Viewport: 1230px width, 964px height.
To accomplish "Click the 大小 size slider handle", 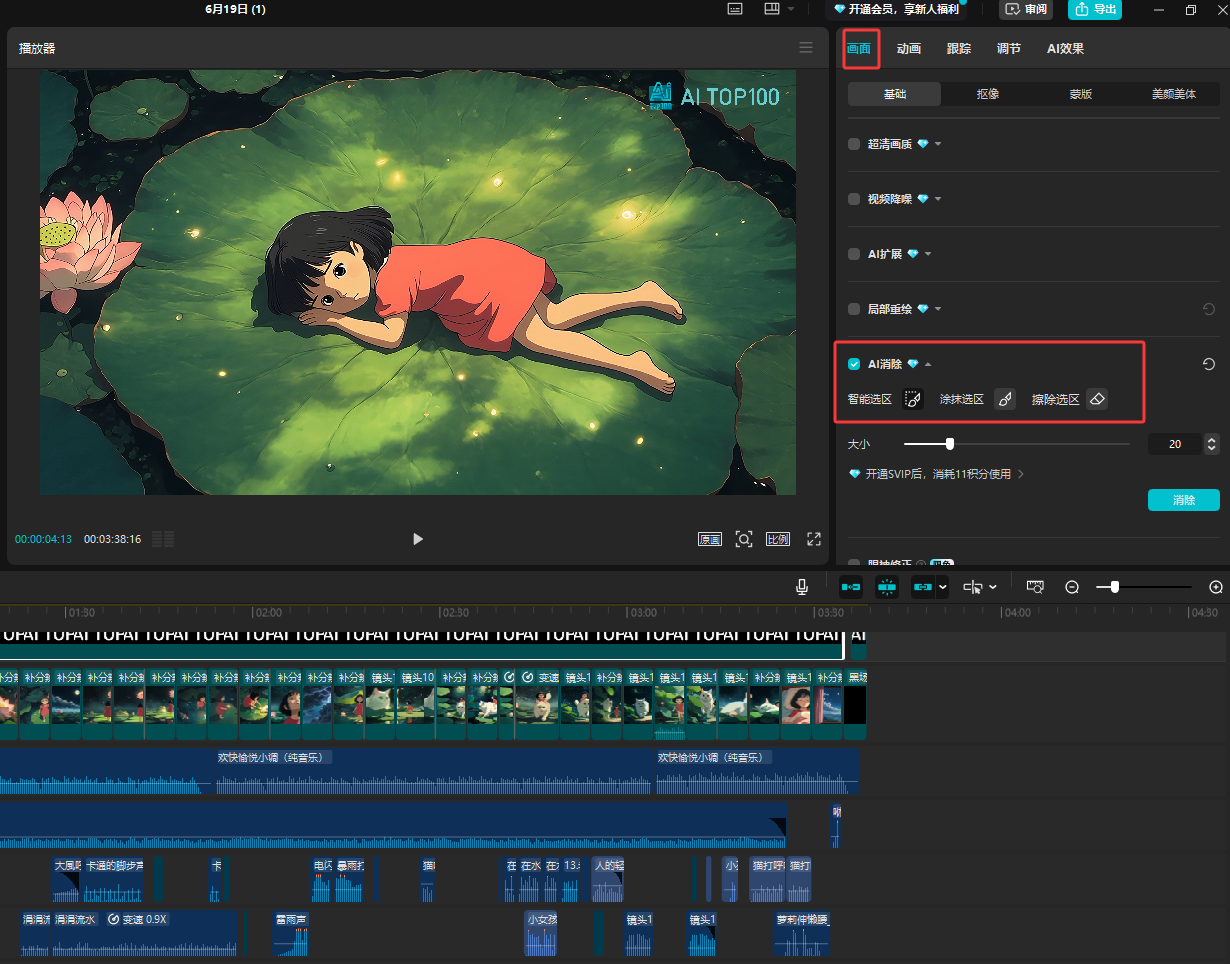I will (950, 444).
